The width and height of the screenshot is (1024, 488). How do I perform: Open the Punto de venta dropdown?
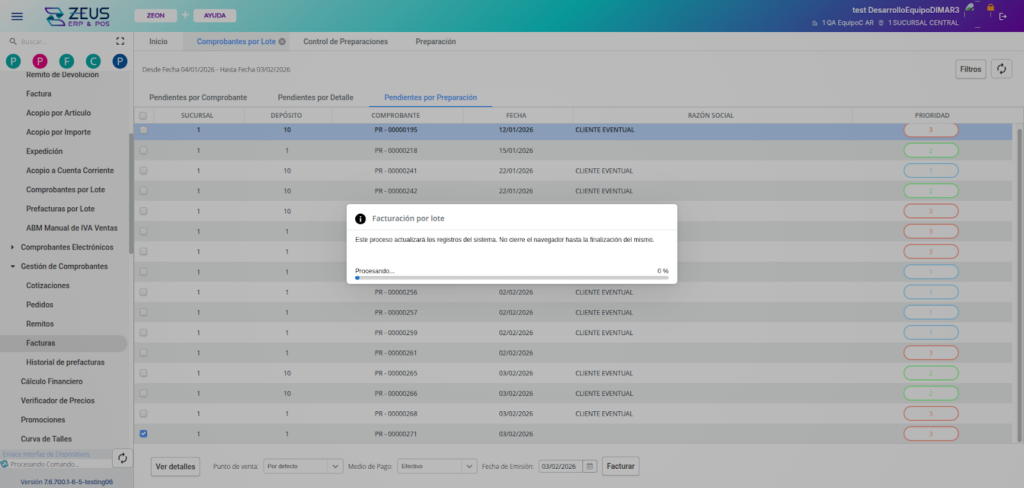(335, 466)
